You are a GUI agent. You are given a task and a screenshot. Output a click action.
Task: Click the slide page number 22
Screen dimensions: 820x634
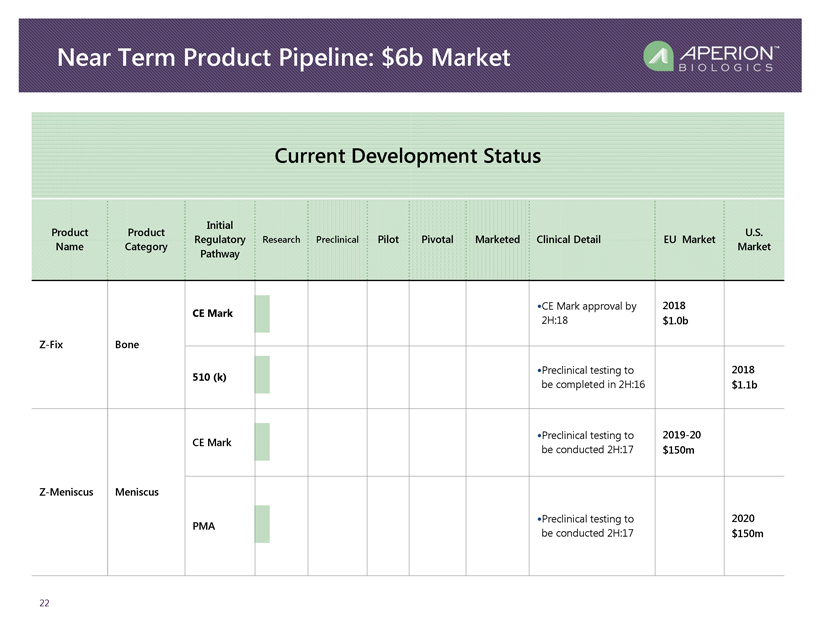[x=44, y=603]
